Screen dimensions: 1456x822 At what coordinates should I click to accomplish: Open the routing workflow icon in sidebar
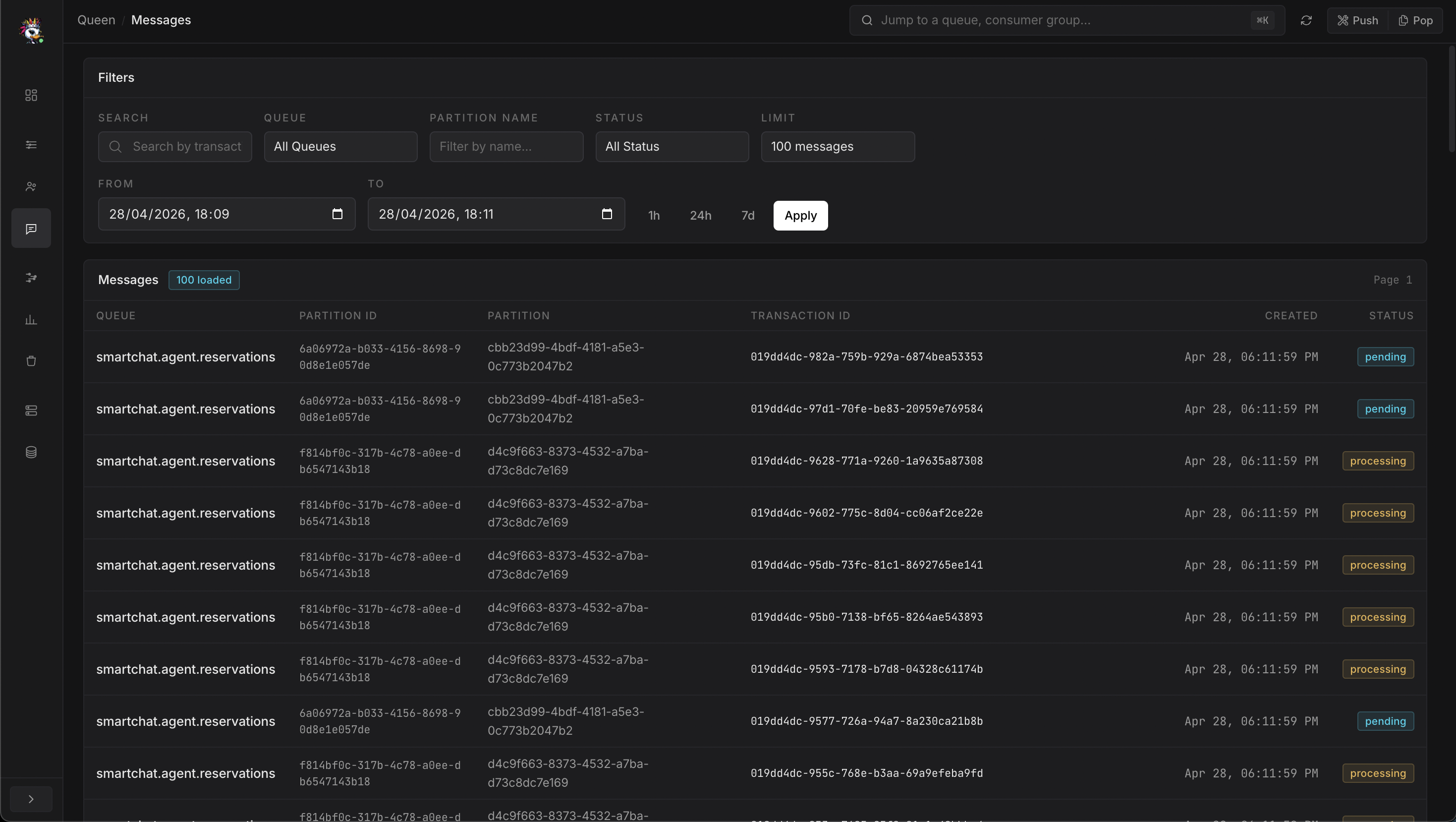point(31,277)
